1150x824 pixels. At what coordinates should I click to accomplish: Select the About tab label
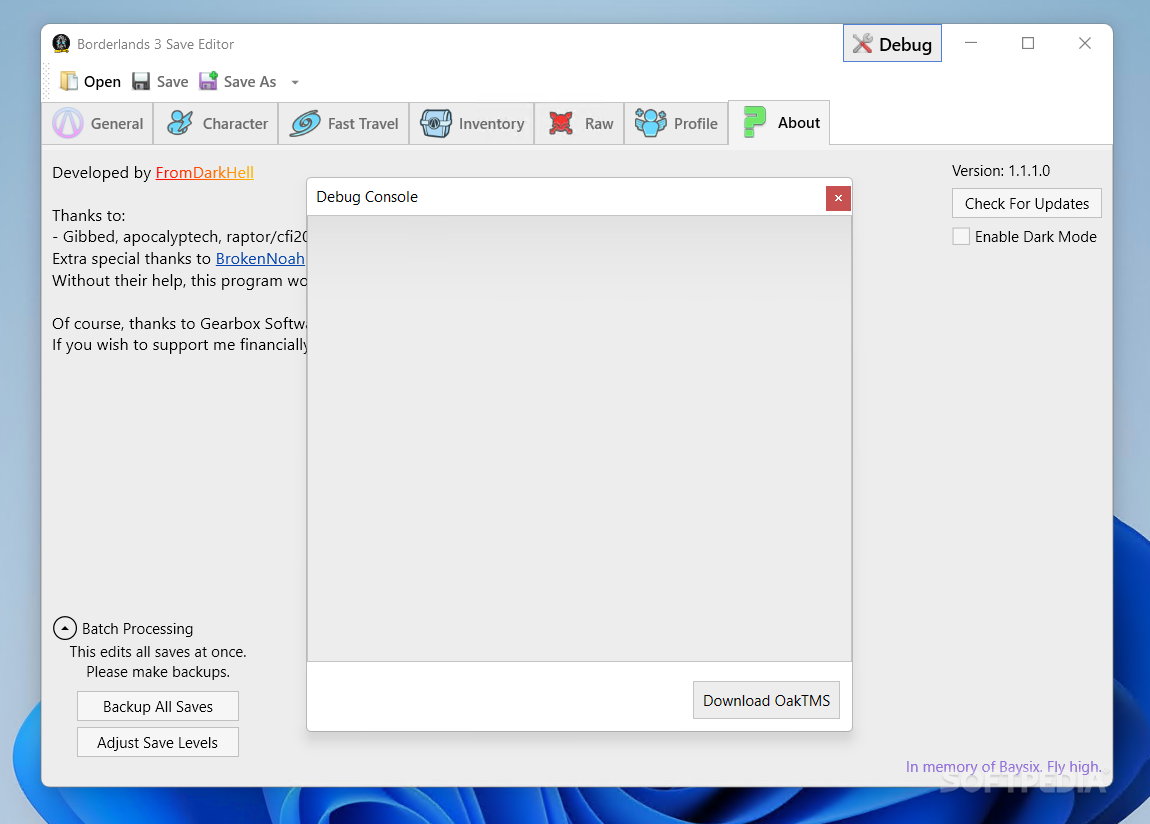coord(799,123)
